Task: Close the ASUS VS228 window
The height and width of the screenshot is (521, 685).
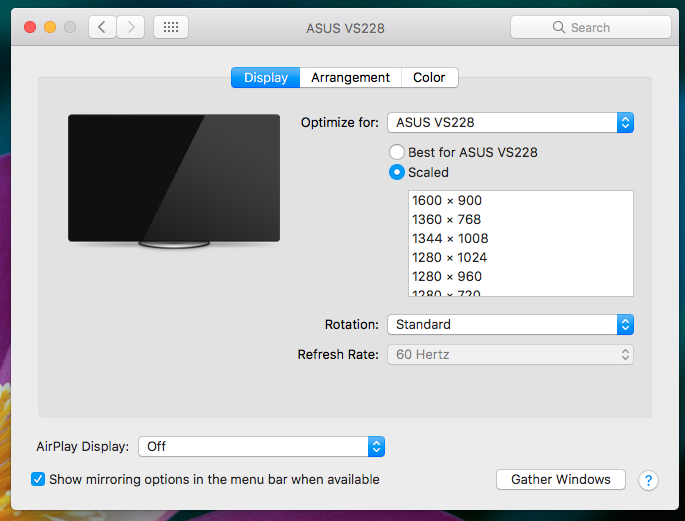Action: pos(30,28)
